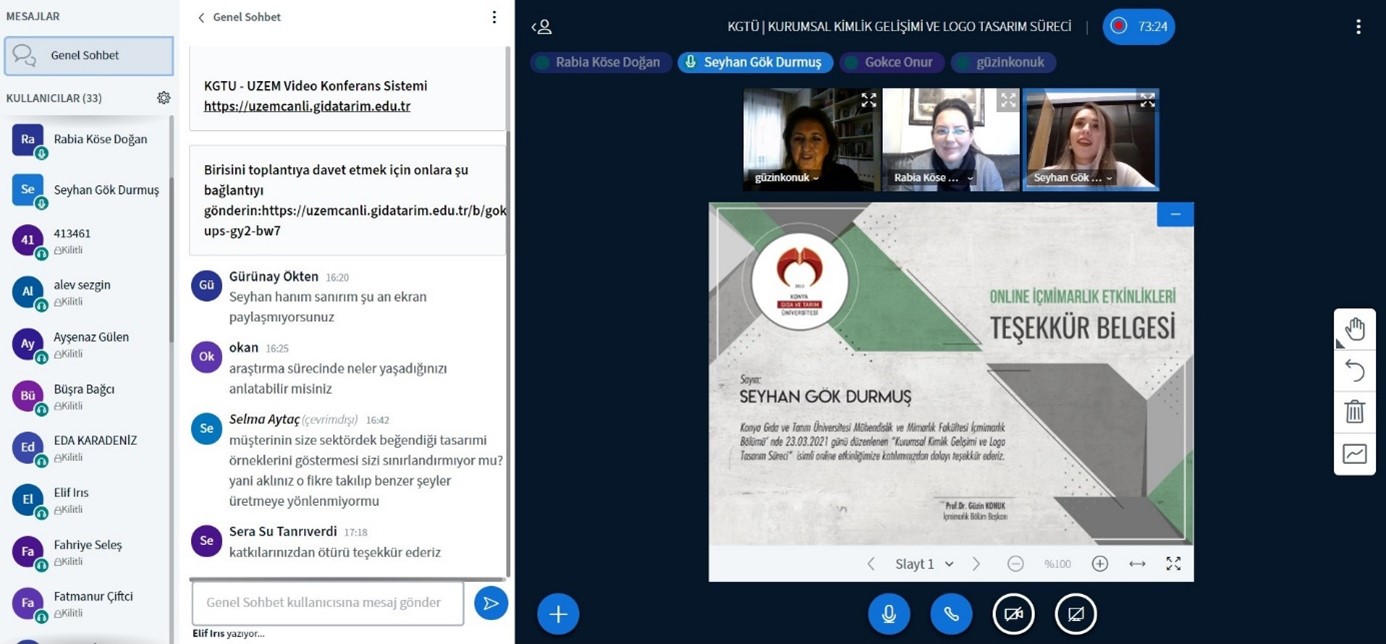Click the meeting title KGTÜ | KURUMSAL KİMLİK
Viewport: 1386px width, 644px height.
899,27
